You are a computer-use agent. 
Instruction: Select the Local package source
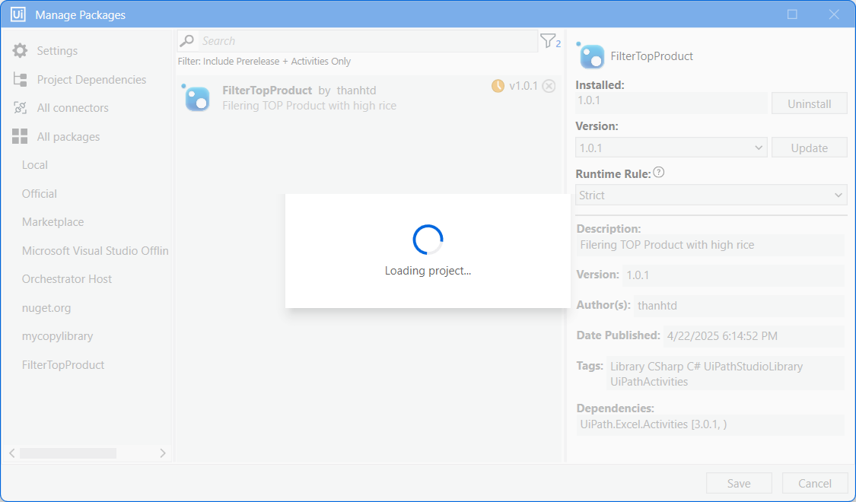point(35,165)
